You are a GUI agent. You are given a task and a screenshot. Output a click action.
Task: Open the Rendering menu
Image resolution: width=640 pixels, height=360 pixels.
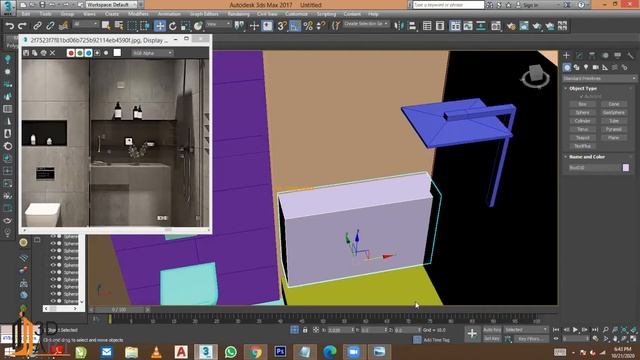click(x=238, y=14)
